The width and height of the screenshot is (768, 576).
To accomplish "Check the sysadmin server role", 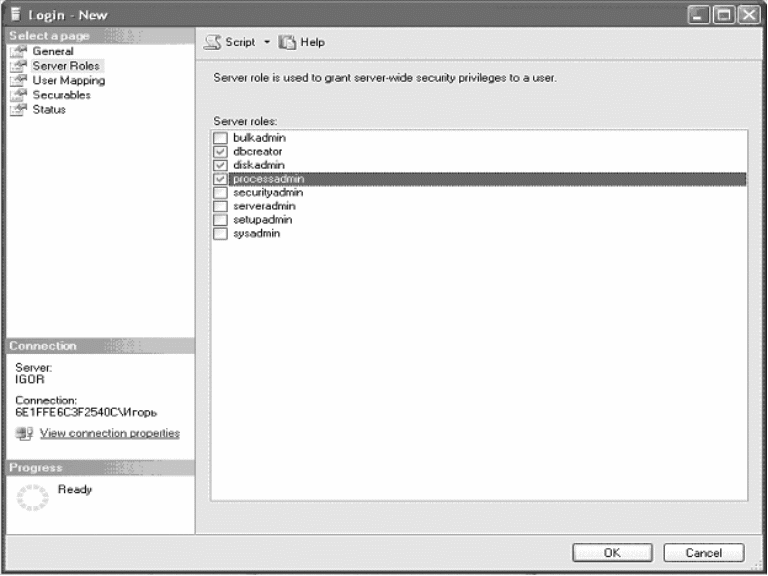I will 221,233.
